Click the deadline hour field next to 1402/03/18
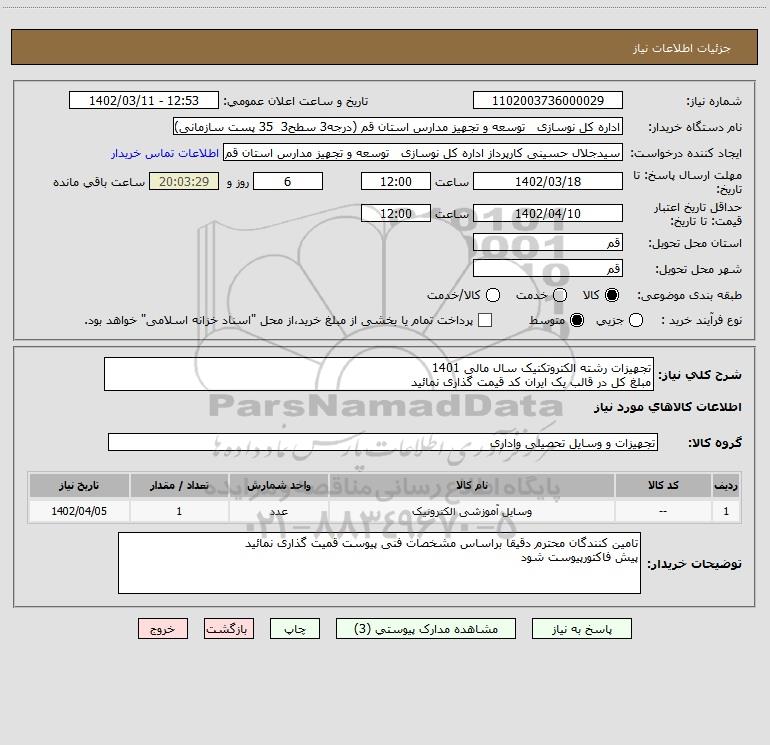Image resolution: width=770 pixels, height=745 pixels. [396, 181]
